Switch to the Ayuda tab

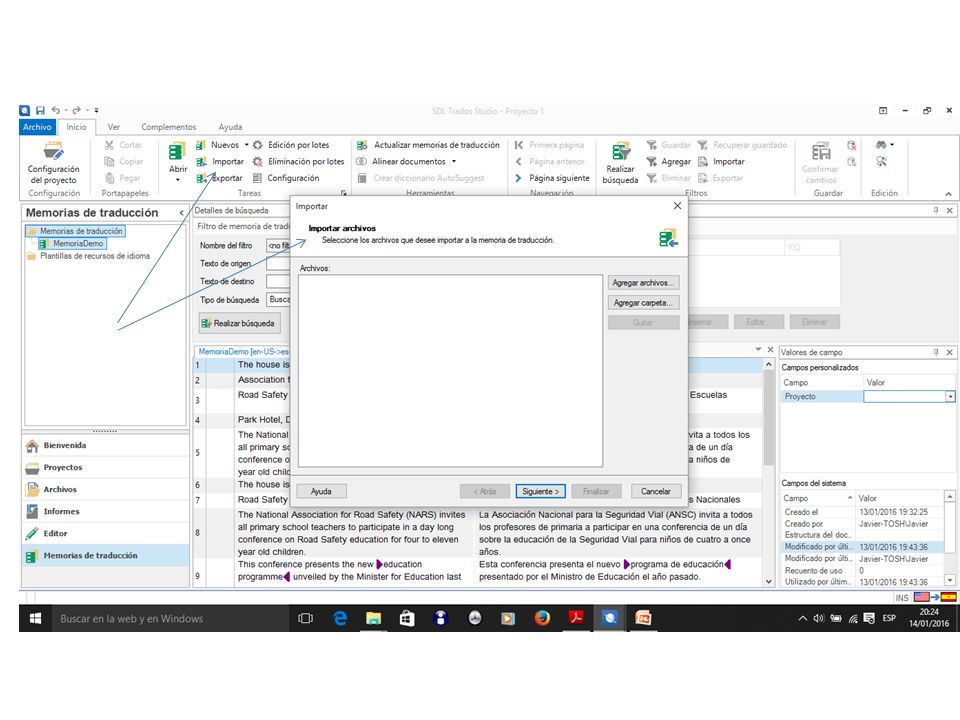pyautogui.click(x=230, y=127)
